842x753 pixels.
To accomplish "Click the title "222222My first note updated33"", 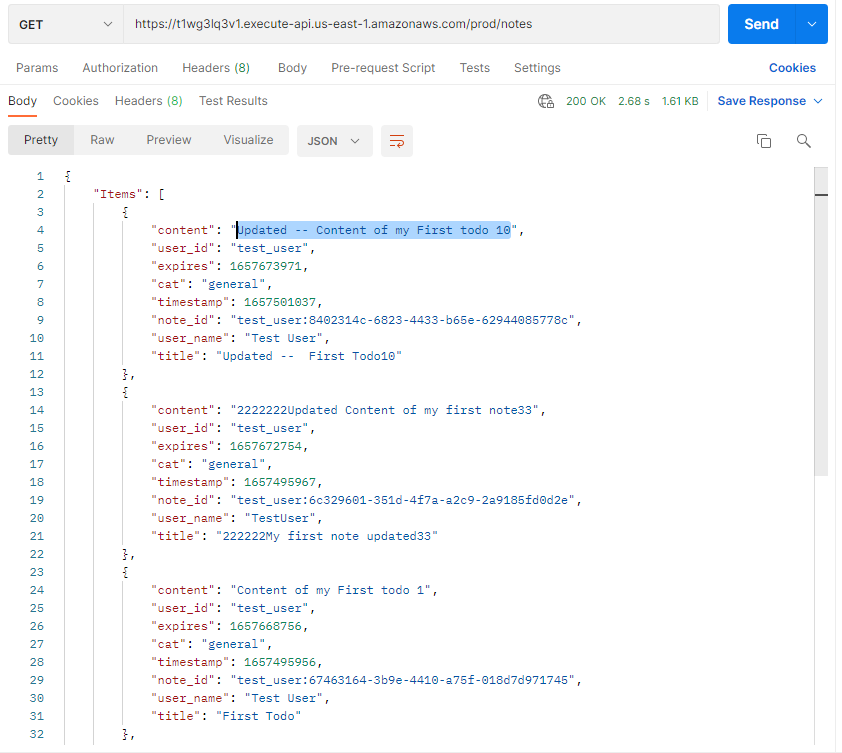I will click(x=326, y=536).
